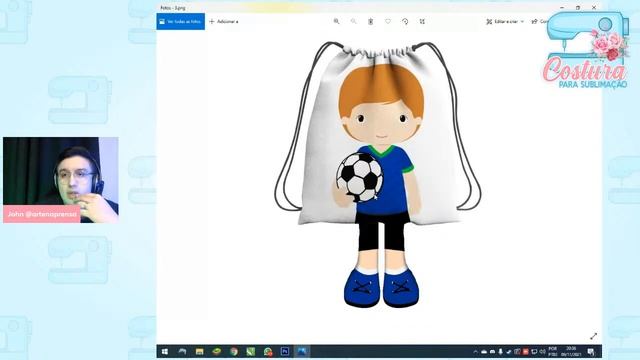
Task: Select the crop tool icon
Action: click(x=422, y=21)
